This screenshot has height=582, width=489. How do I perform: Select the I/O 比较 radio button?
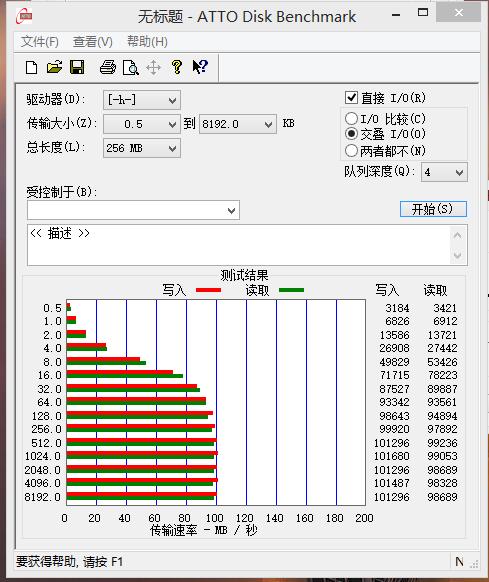tap(351, 119)
